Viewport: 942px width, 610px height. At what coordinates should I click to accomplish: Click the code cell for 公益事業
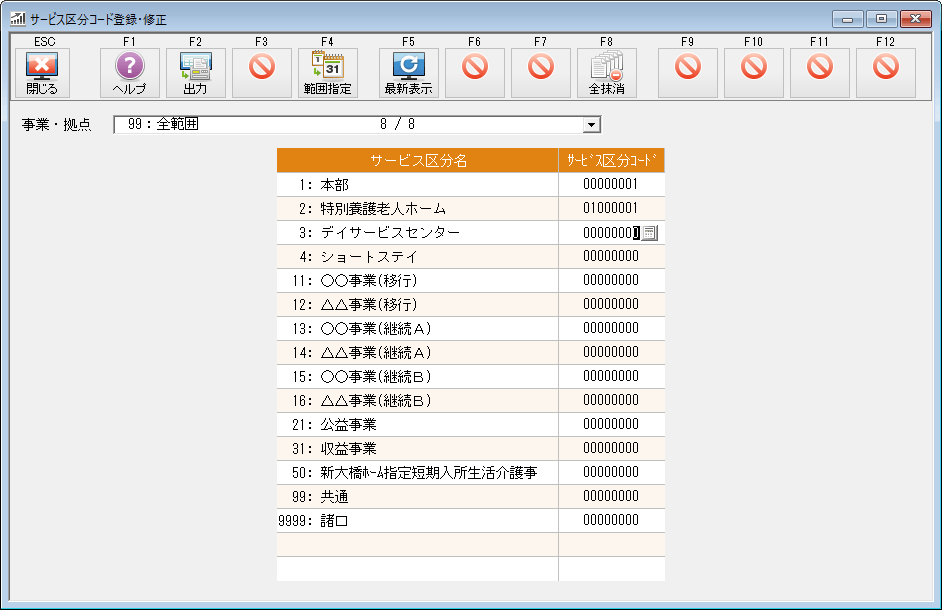(x=612, y=425)
